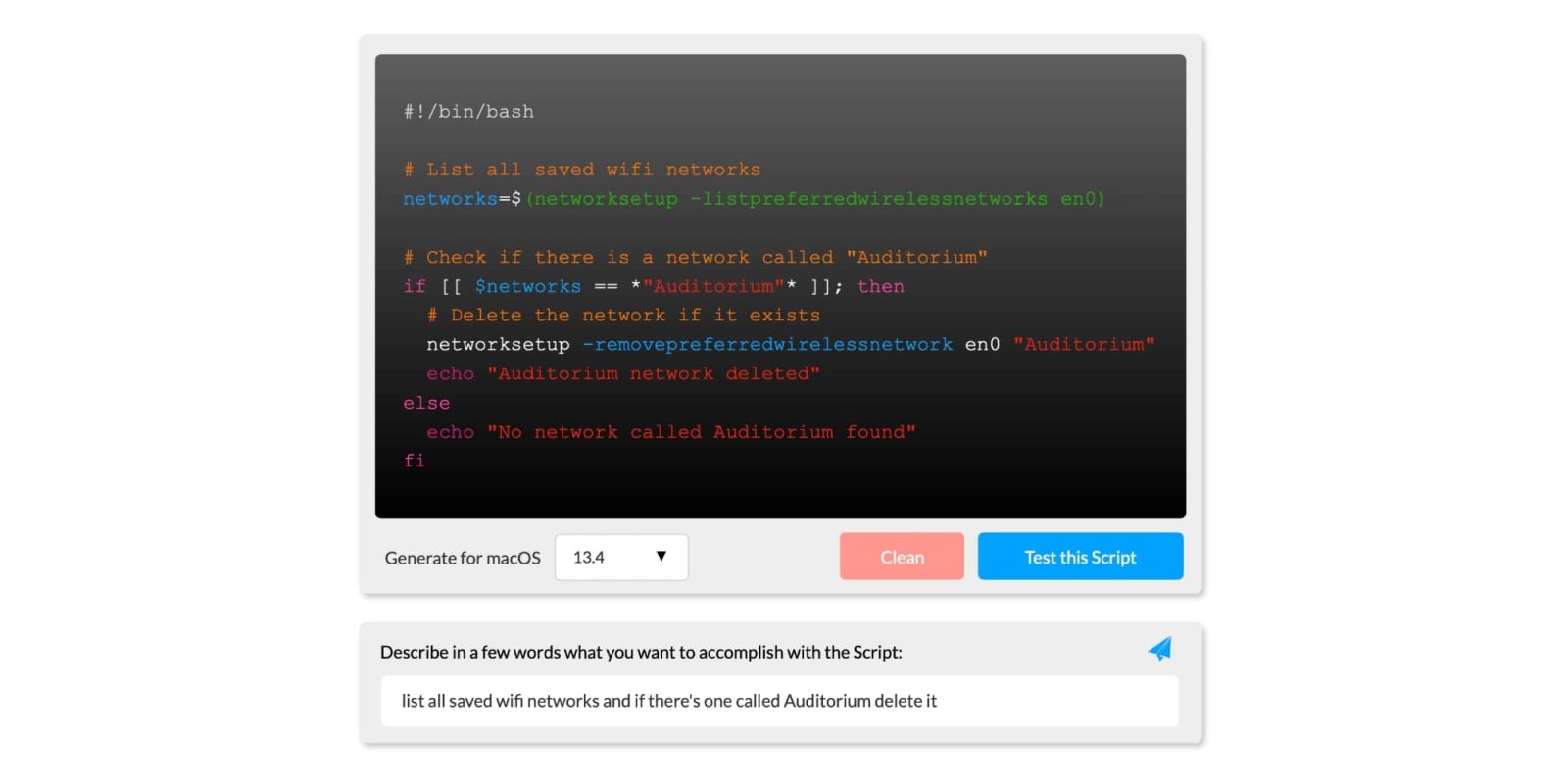Click the $networks variable in the if statement

pos(527,286)
